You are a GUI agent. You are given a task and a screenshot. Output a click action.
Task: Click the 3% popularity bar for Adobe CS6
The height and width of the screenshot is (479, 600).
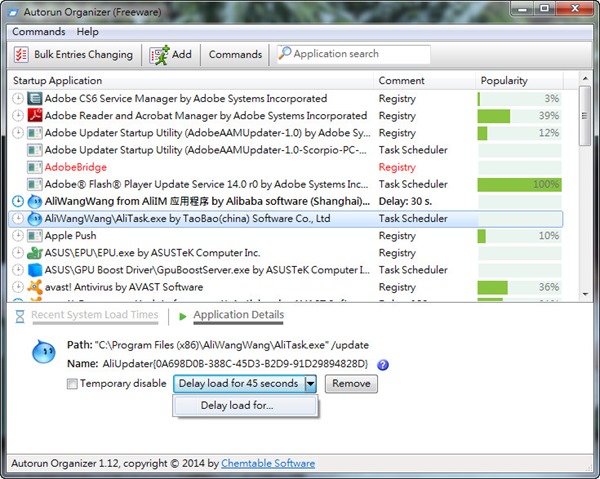[519, 98]
